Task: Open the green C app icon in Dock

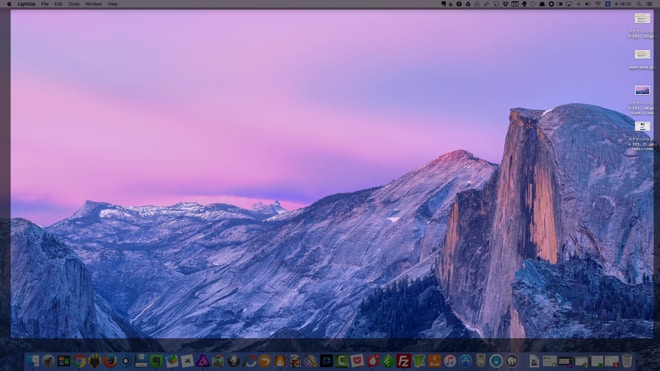Action: 342,361
